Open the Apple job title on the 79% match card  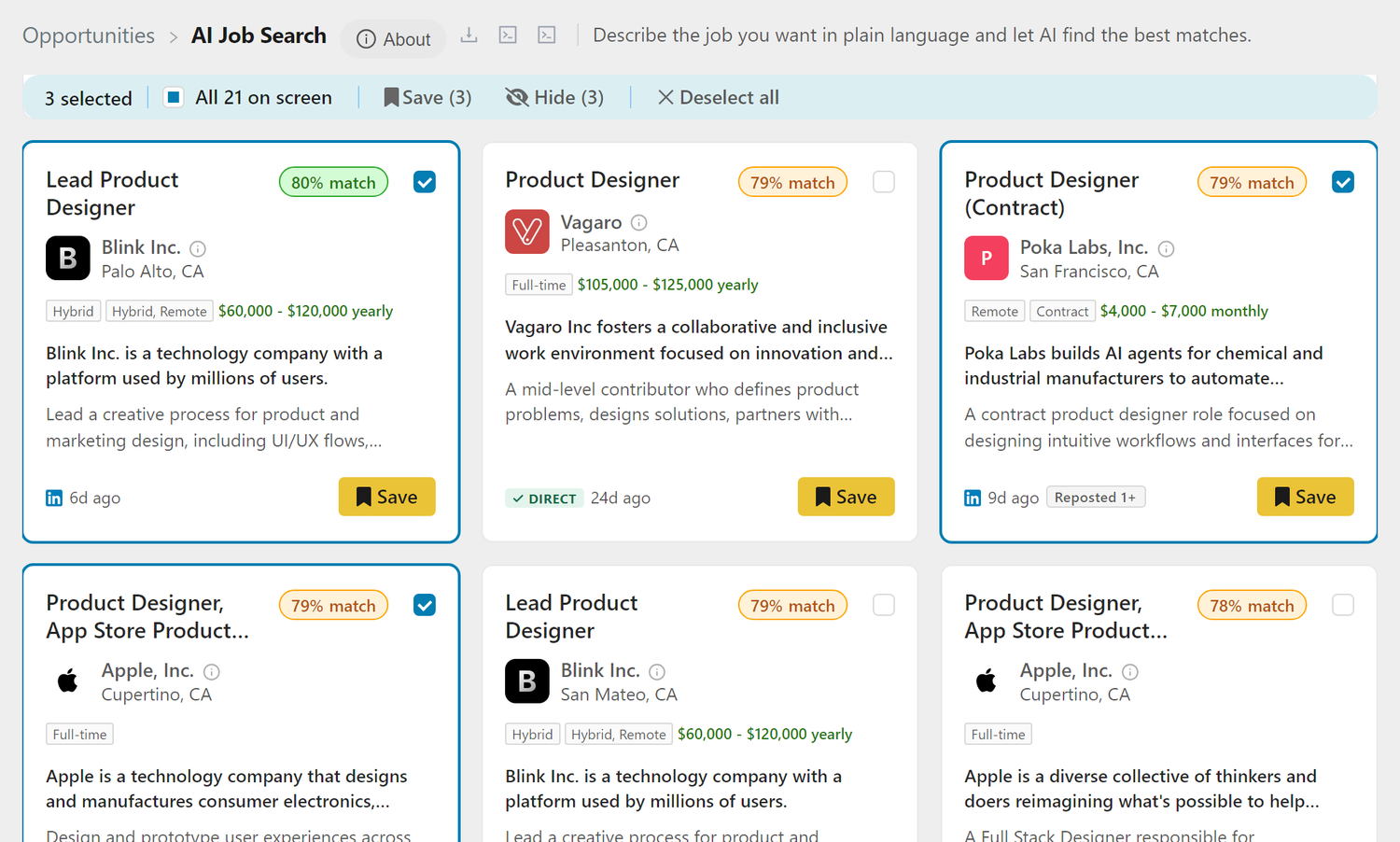[147, 616]
